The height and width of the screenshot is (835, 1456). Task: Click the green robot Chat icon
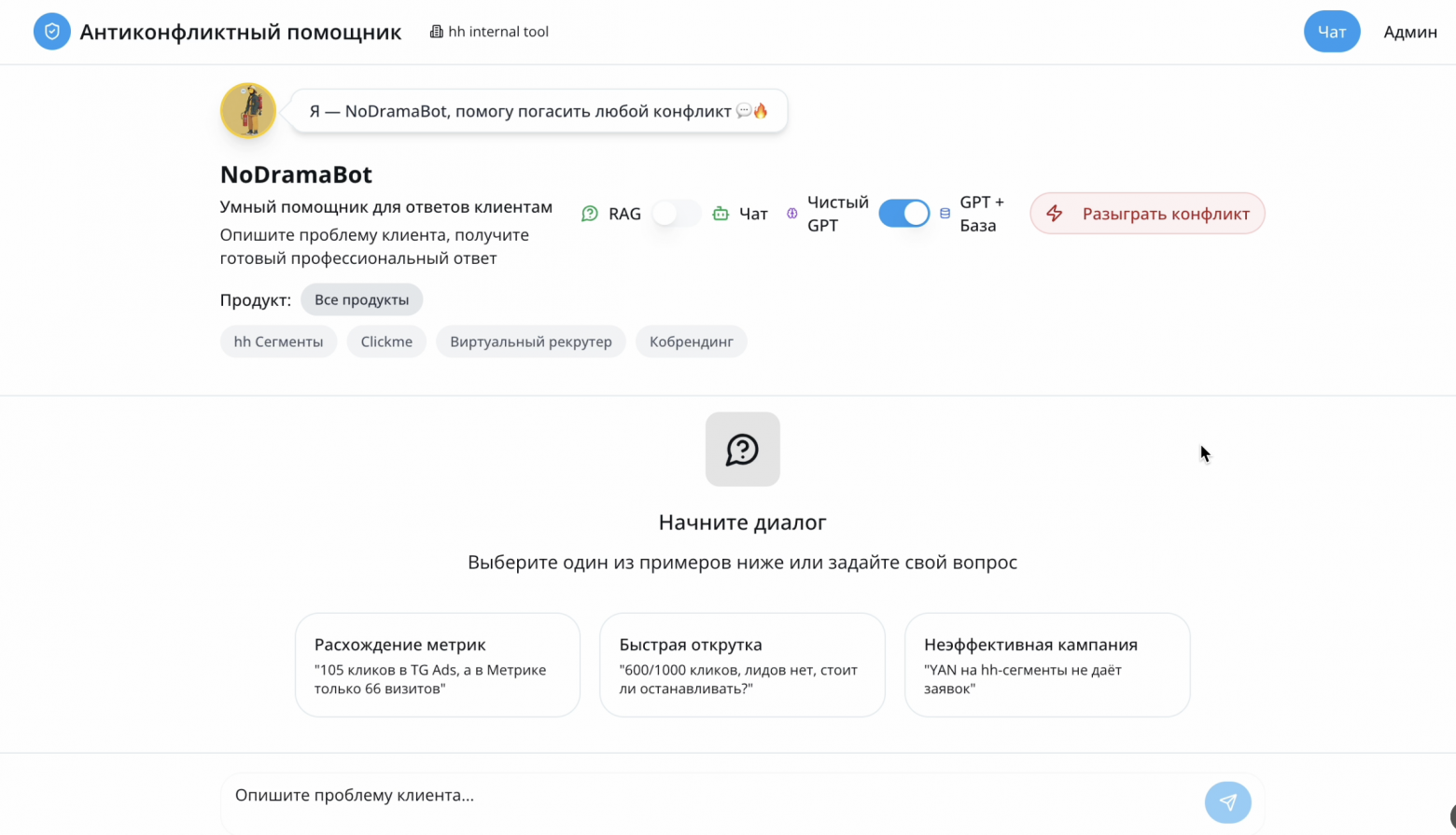[721, 214]
